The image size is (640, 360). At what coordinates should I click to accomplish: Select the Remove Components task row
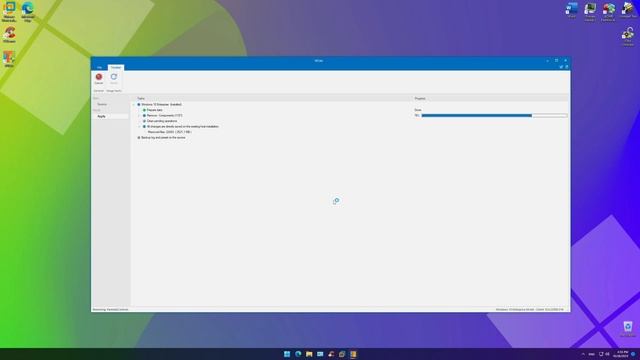point(164,116)
